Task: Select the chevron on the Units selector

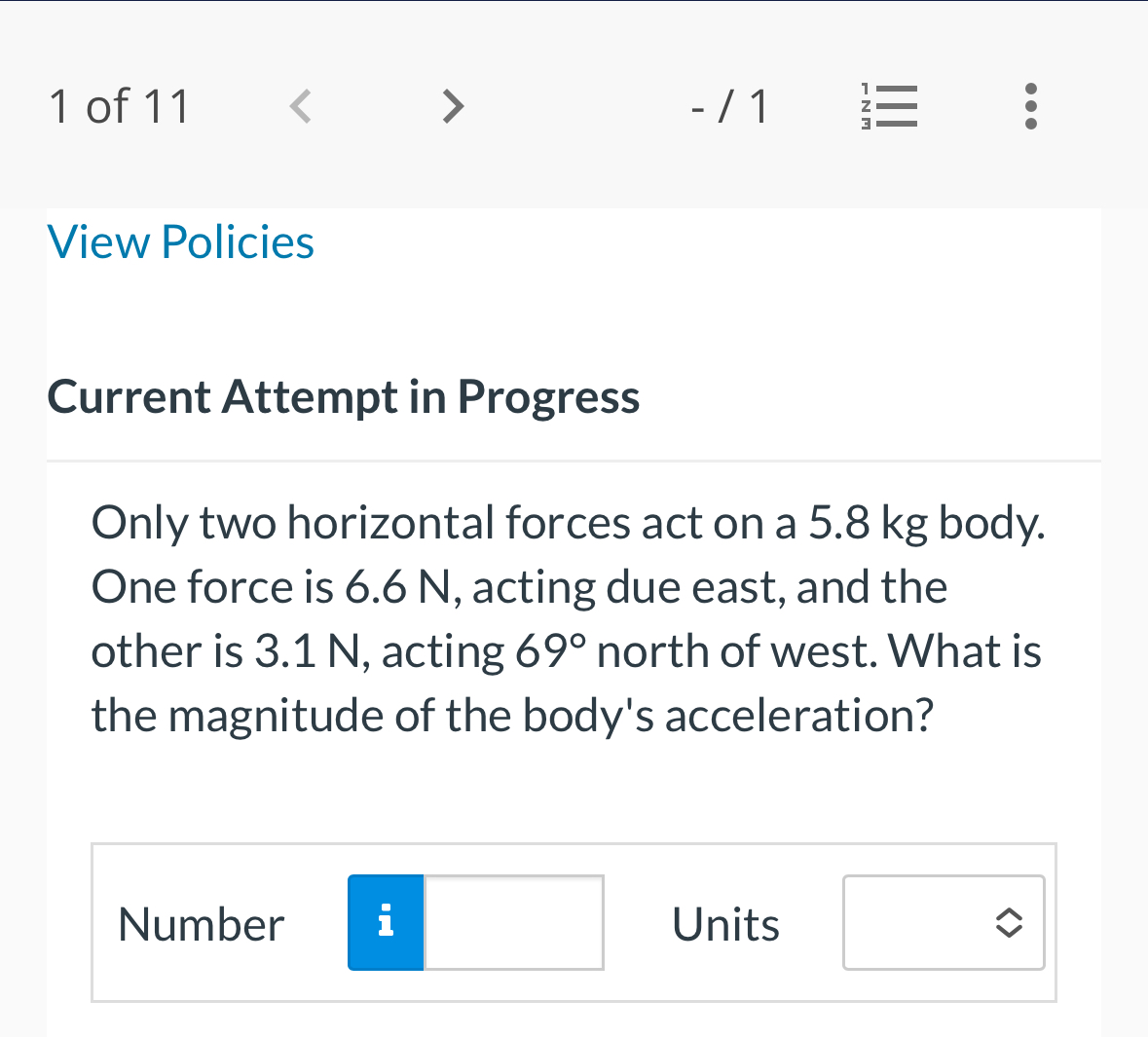Action: (x=1009, y=922)
